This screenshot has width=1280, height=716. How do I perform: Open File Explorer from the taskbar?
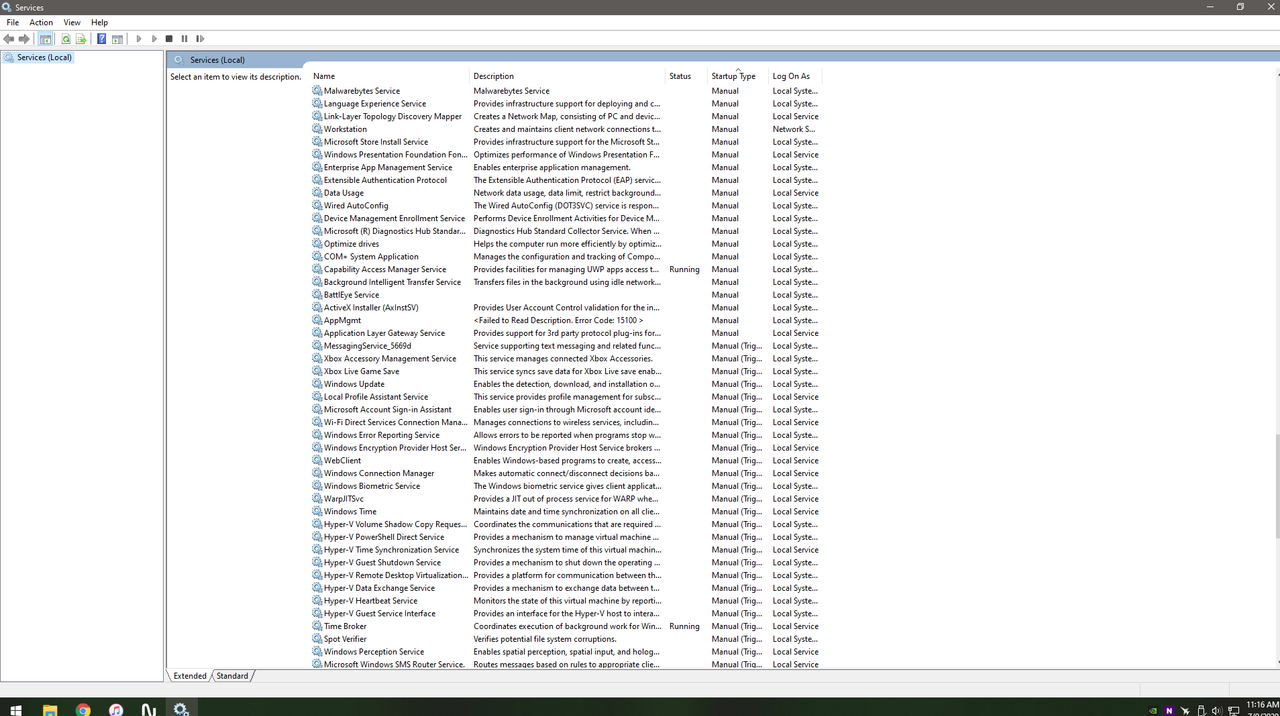click(x=50, y=710)
